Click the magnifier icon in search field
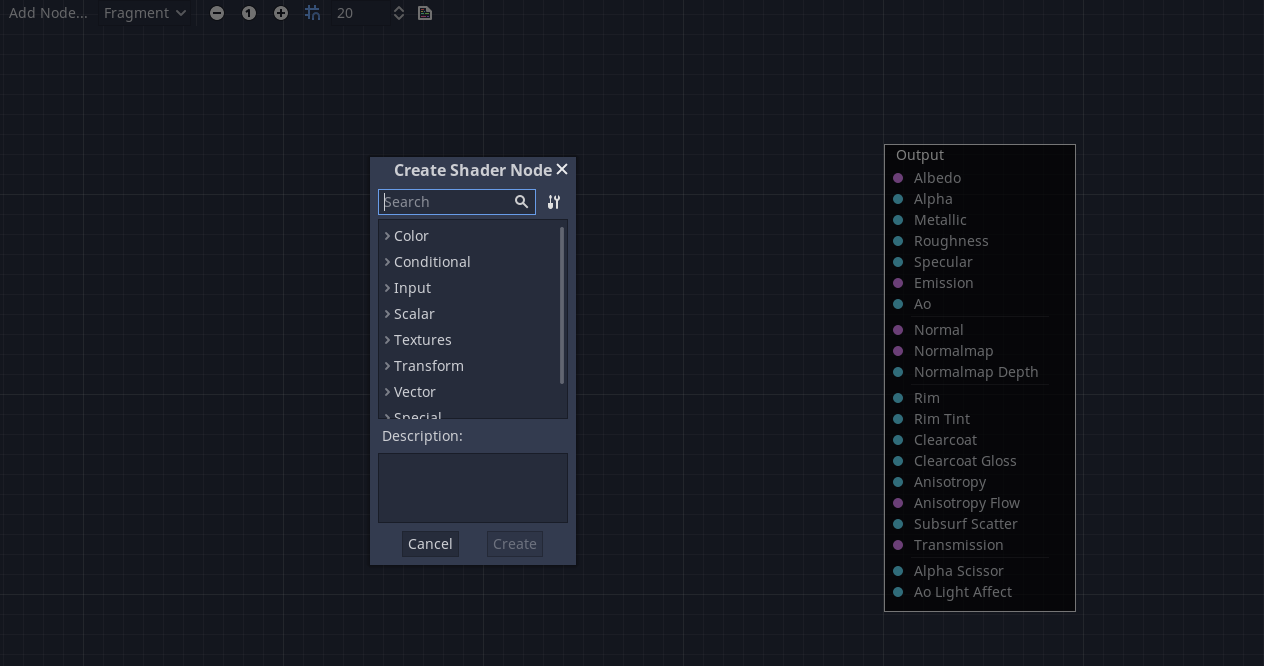The height and width of the screenshot is (666, 1264). [521, 202]
